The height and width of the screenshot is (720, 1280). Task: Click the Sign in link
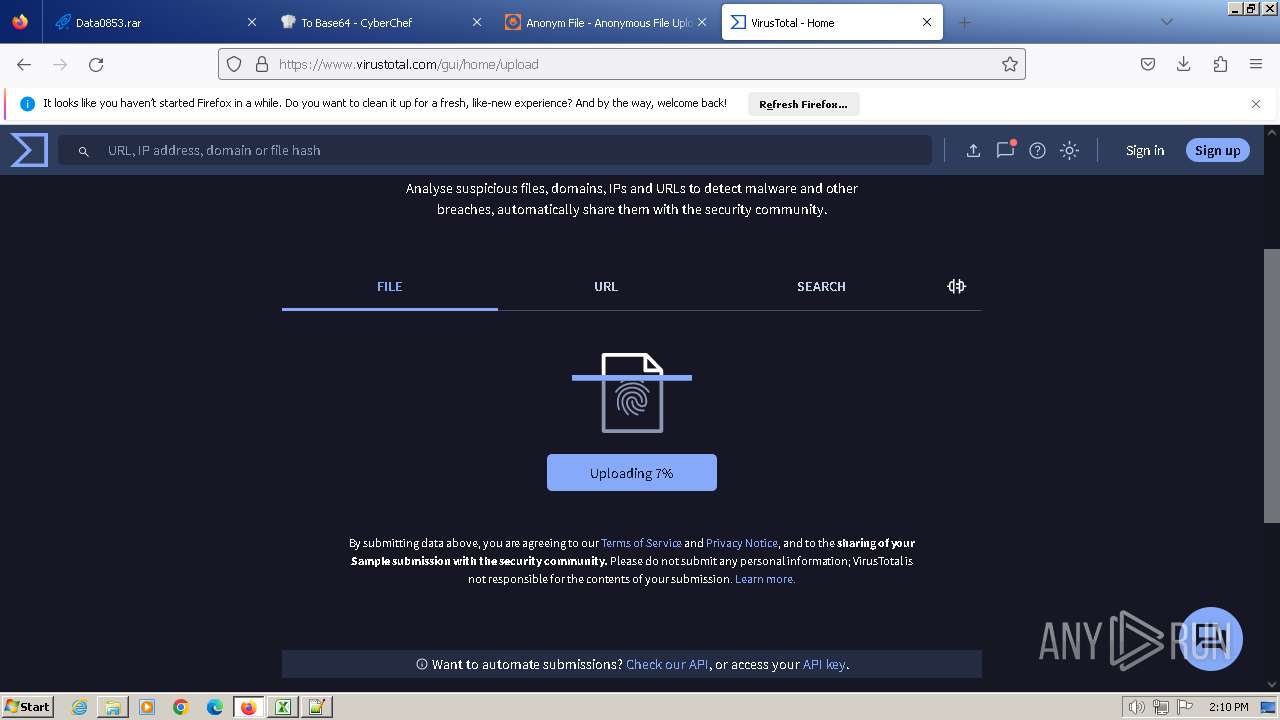pos(1145,150)
